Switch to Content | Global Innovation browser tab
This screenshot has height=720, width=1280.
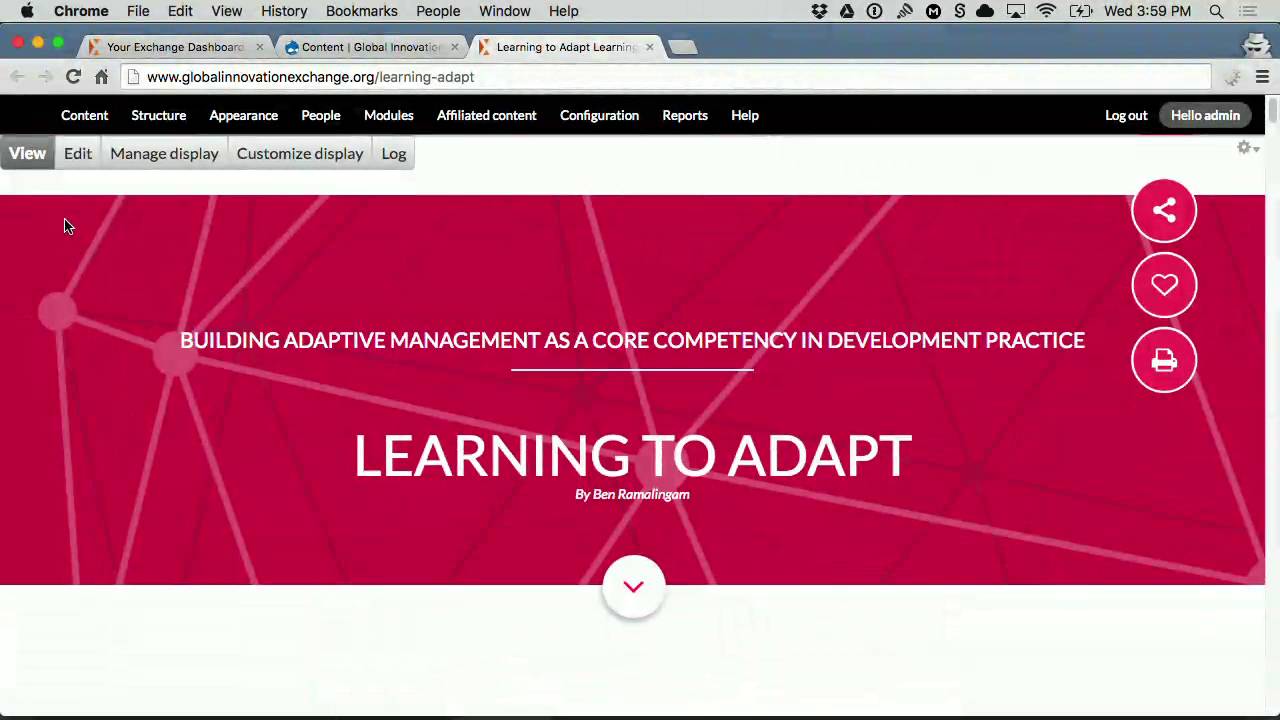[370, 47]
